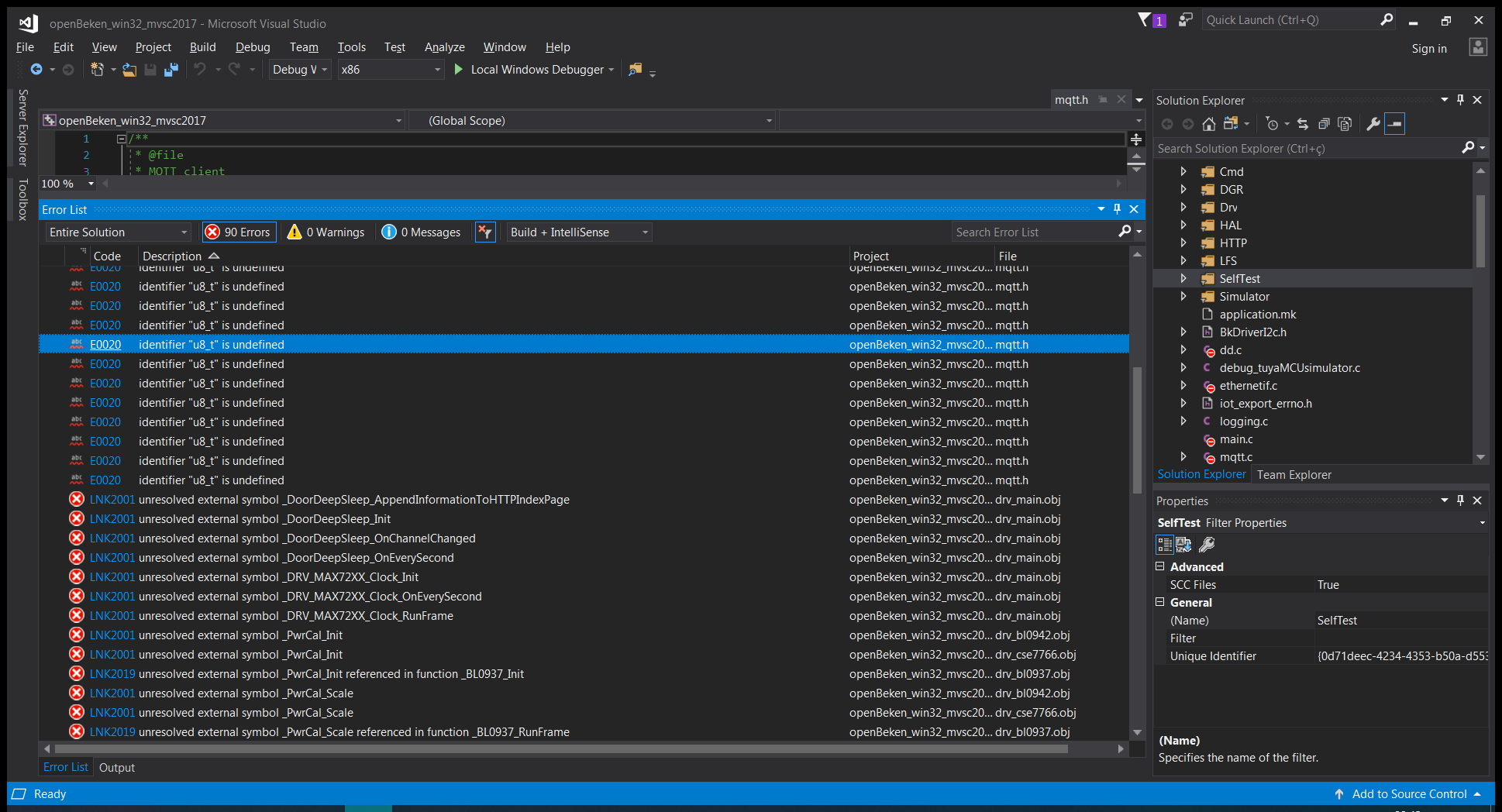Image resolution: width=1502 pixels, height=812 pixels.
Task: Open the Entire Solution scope dropdown
Action: click(x=119, y=232)
